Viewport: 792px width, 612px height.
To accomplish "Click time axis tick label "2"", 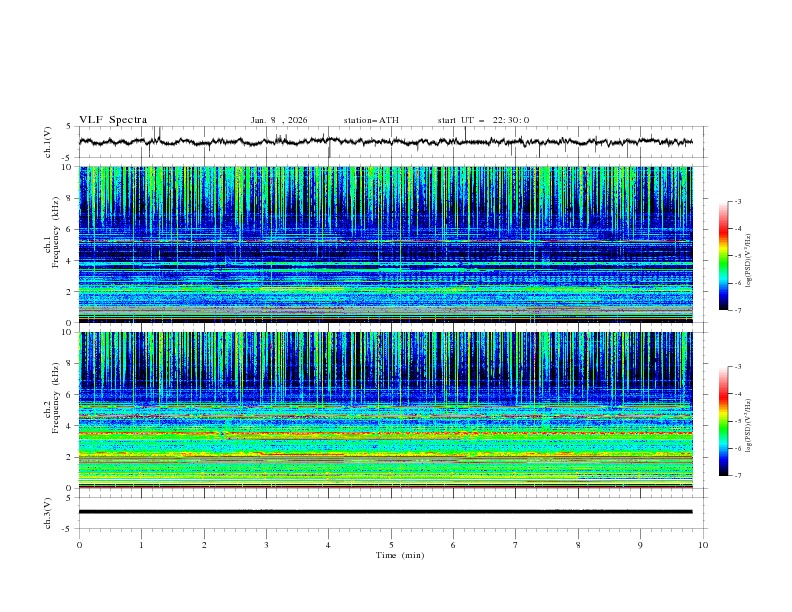I will [x=204, y=545].
